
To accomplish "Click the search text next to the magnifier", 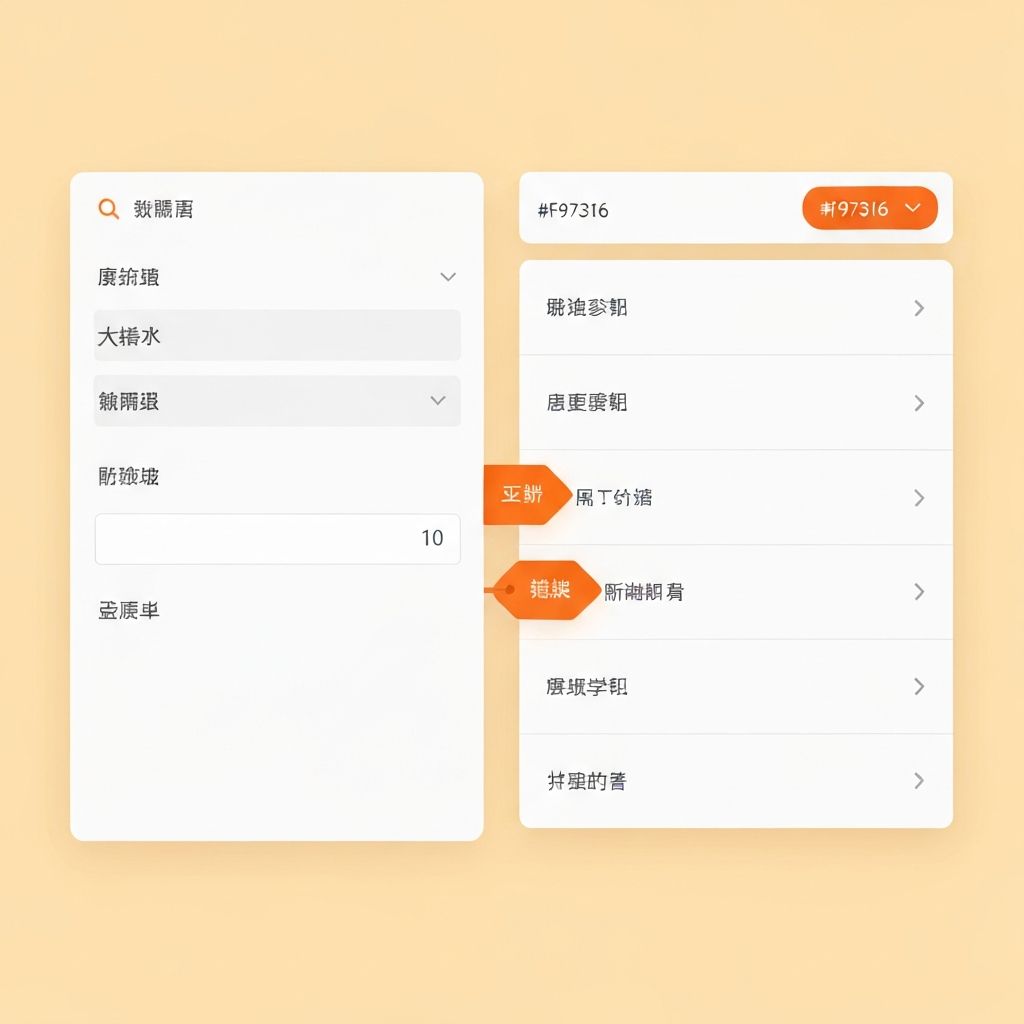I will pyautogui.click(x=163, y=209).
